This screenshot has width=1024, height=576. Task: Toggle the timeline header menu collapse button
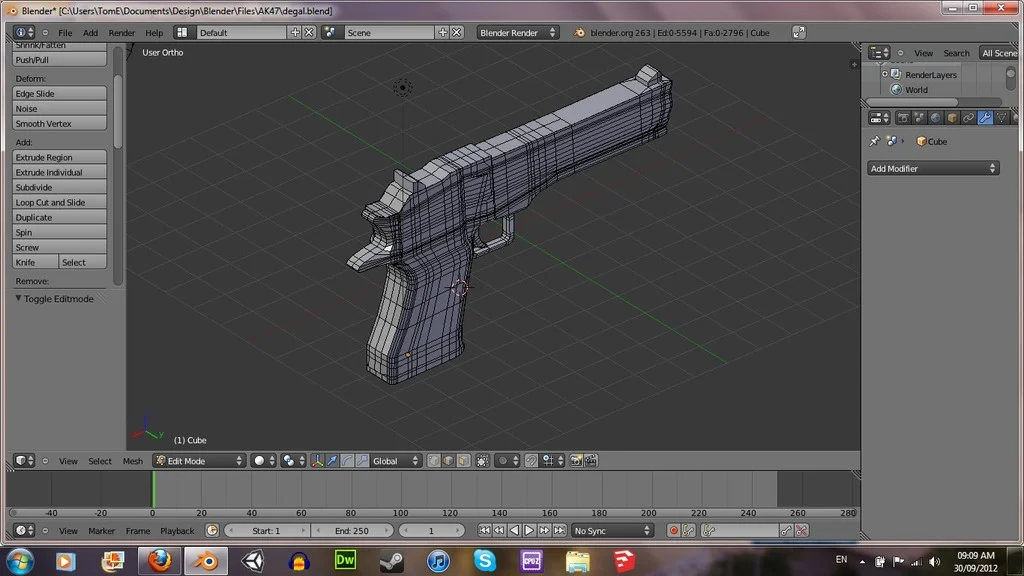tap(45, 530)
